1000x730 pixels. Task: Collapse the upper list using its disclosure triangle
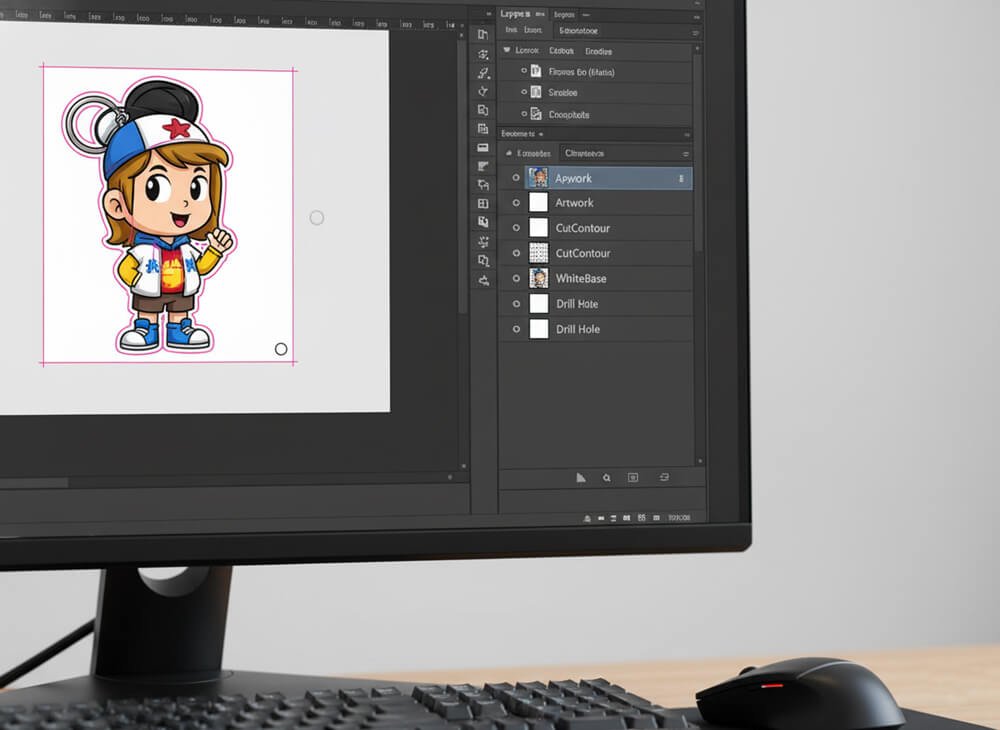pyautogui.click(x=507, y=50)
